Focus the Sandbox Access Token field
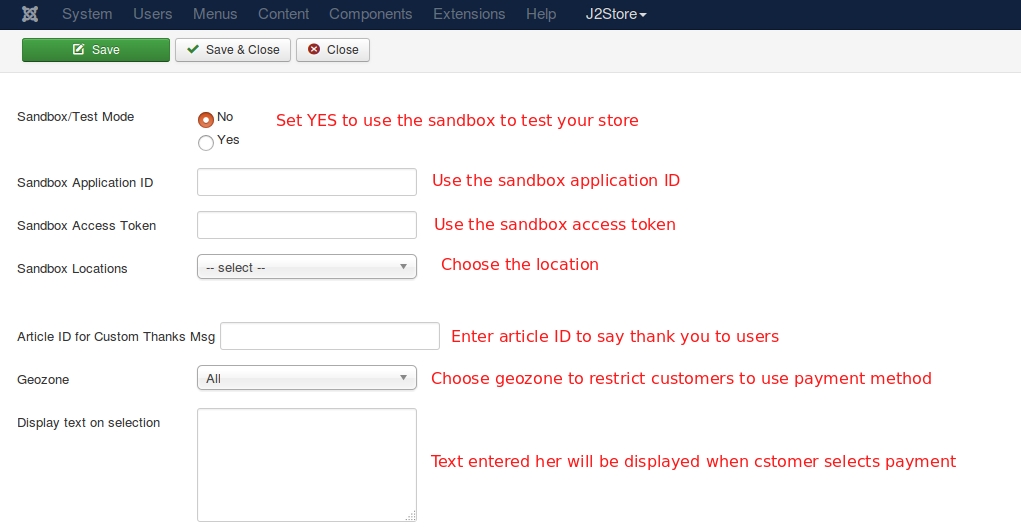 pos(307,225)
